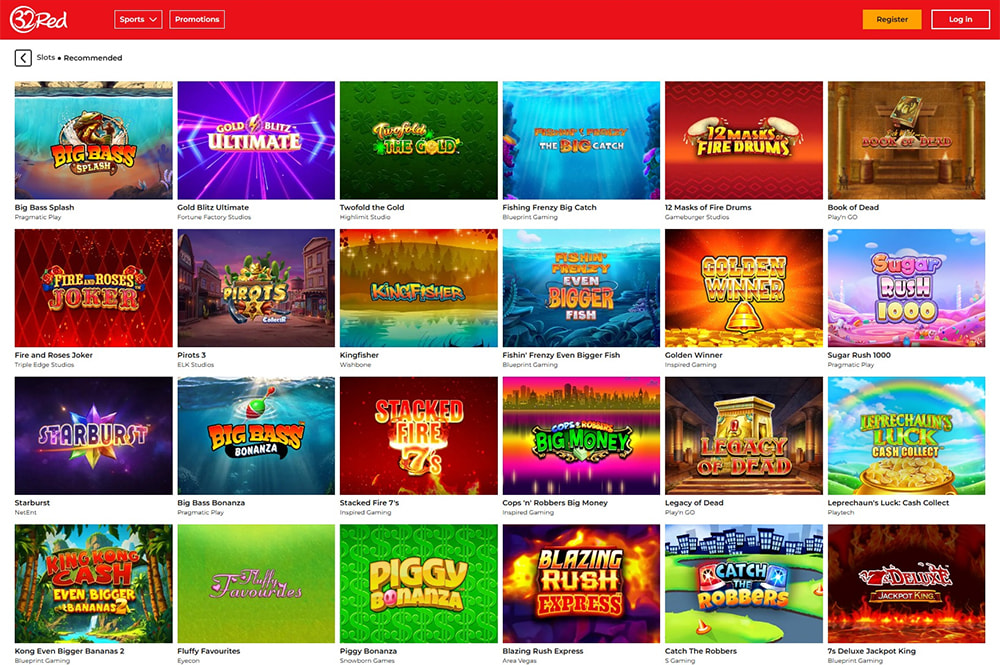Click the Register button
1000x665 pixels.
[892, 19]
